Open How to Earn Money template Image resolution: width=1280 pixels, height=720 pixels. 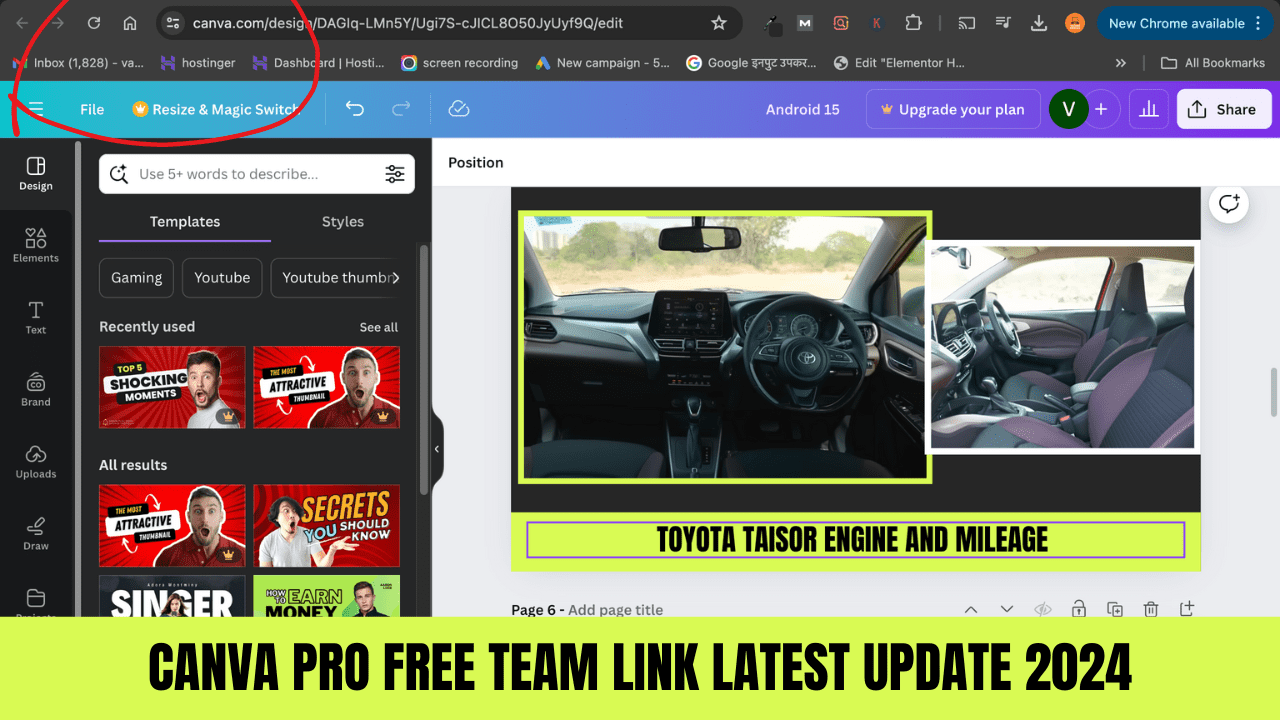pos(326,595)
